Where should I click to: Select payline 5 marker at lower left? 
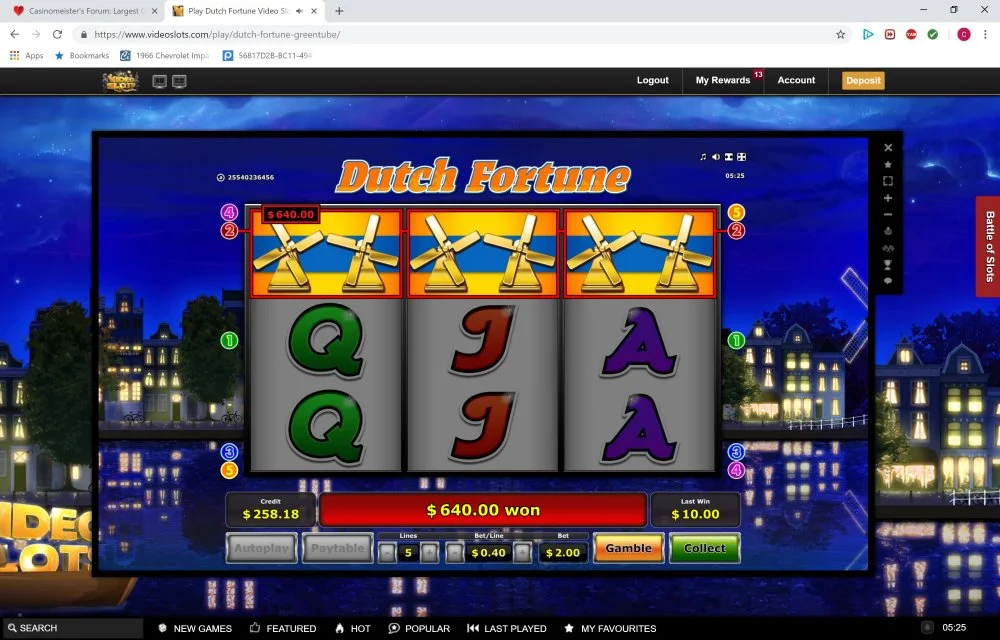point(229,470)
